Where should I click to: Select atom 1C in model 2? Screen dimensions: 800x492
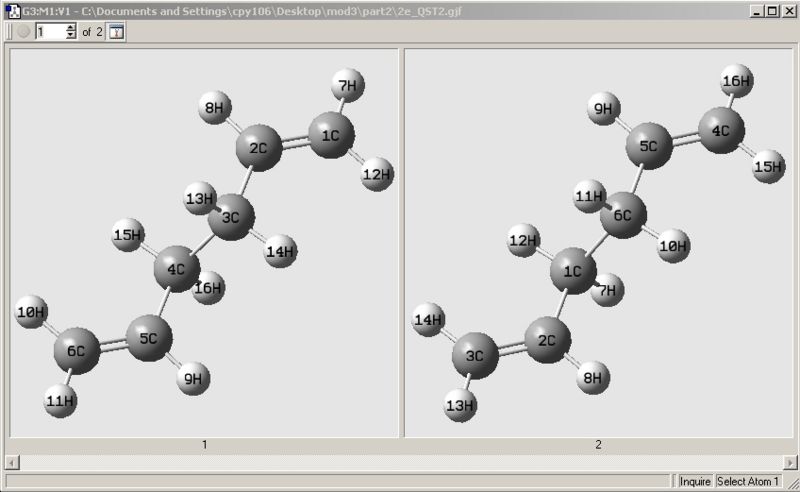(573, 271)
